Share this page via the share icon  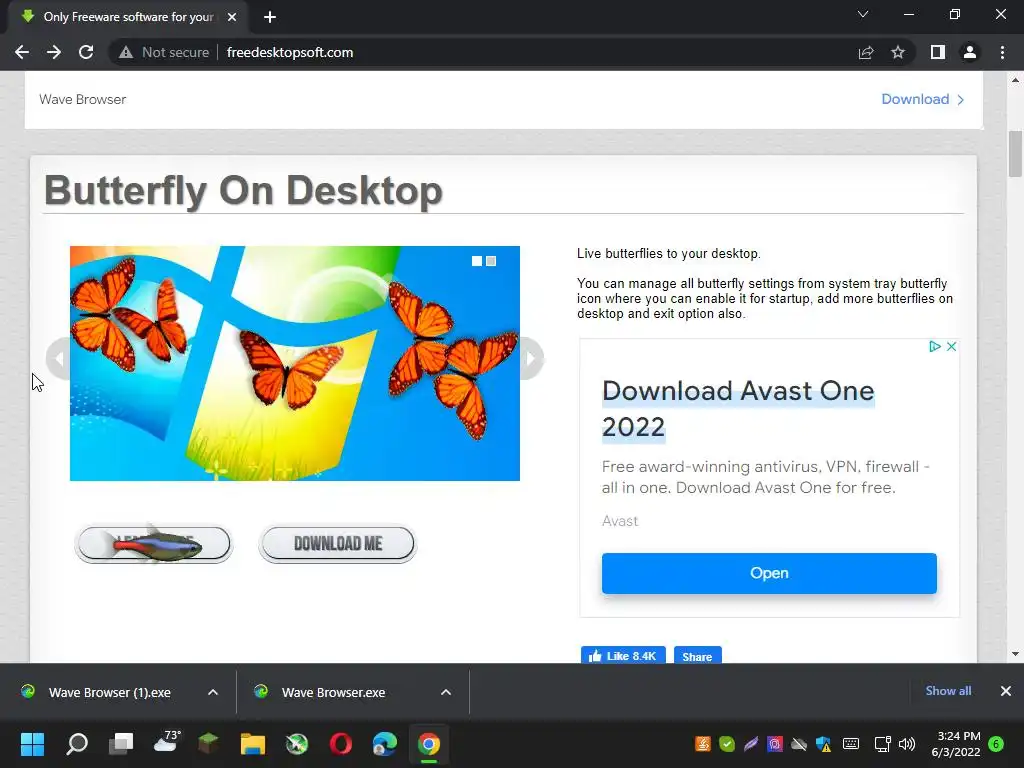click(x=866, y=52)
